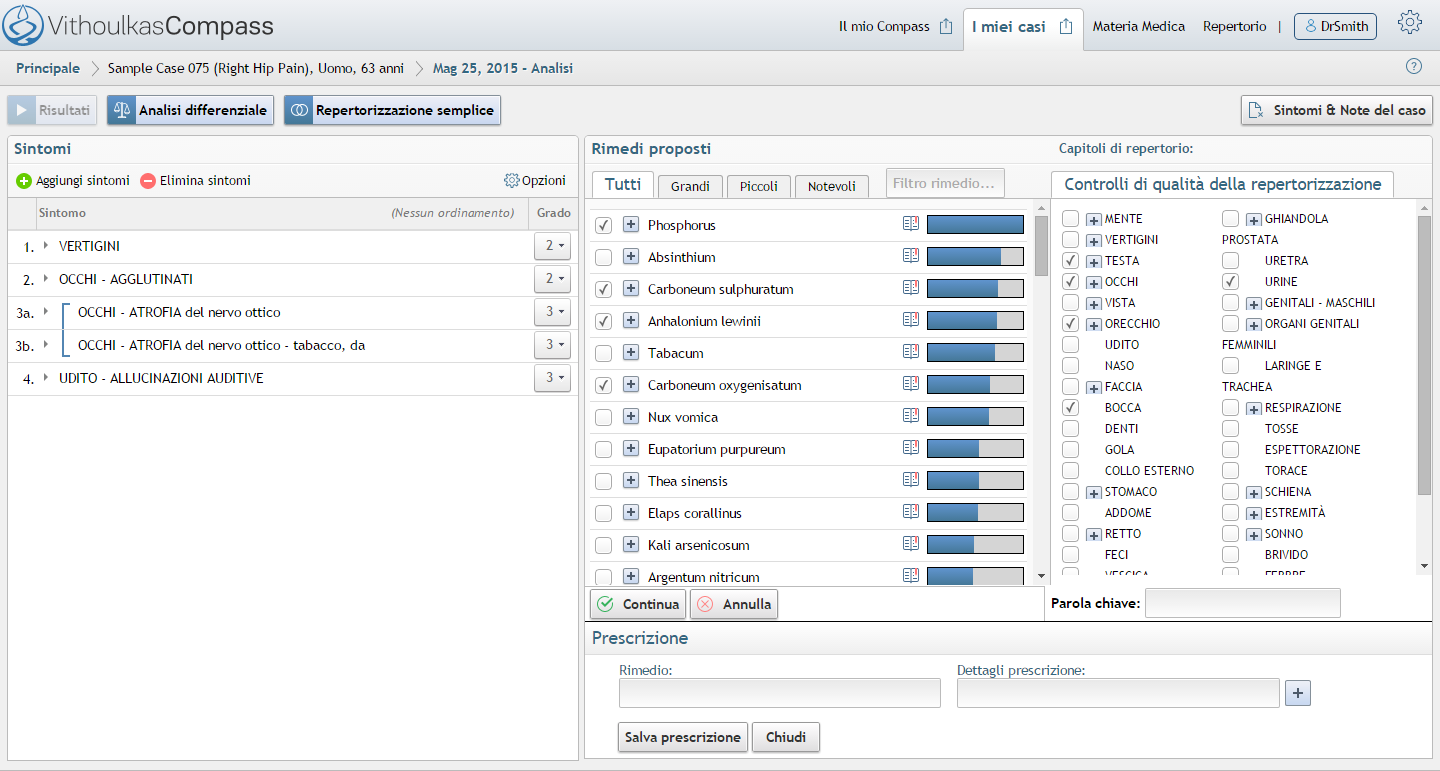Click the Phosphorus score bar

(975, 225)
